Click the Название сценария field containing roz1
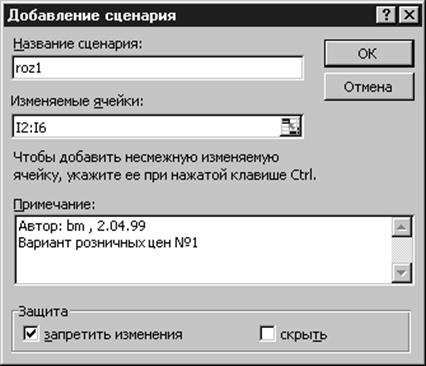This screenshot has height=366, width=426. click(158, 68)
